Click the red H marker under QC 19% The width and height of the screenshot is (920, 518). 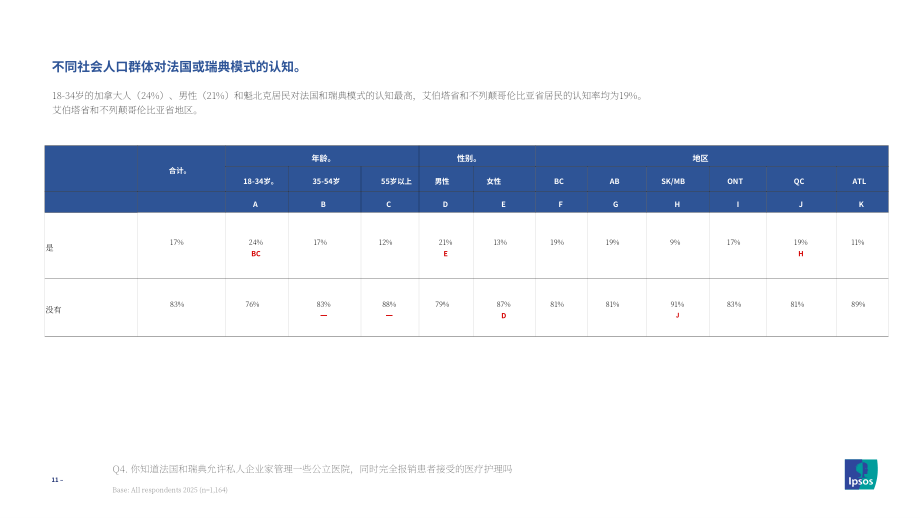coord(801,254)
